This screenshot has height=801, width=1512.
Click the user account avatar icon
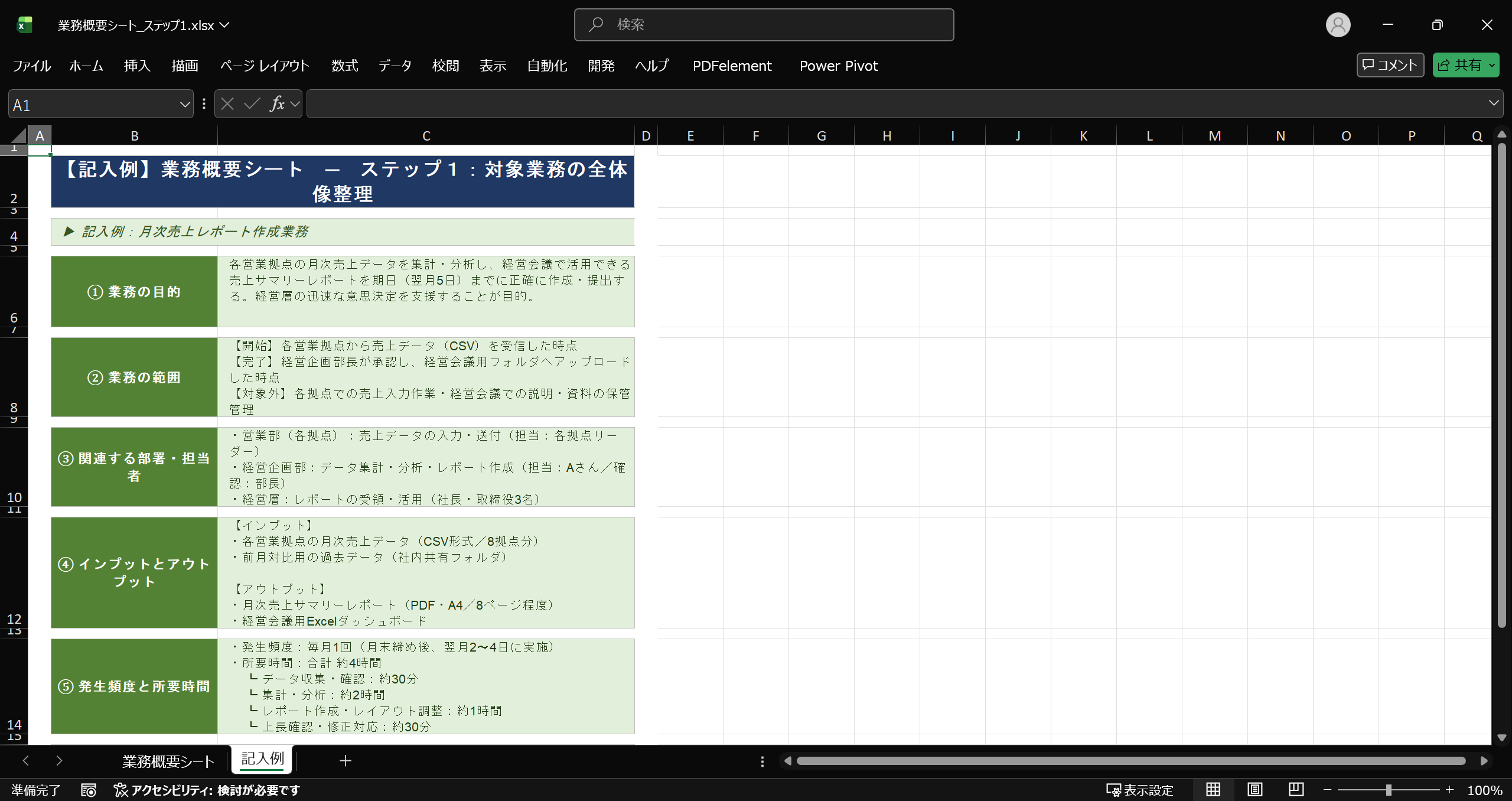tap(1338, 25)
